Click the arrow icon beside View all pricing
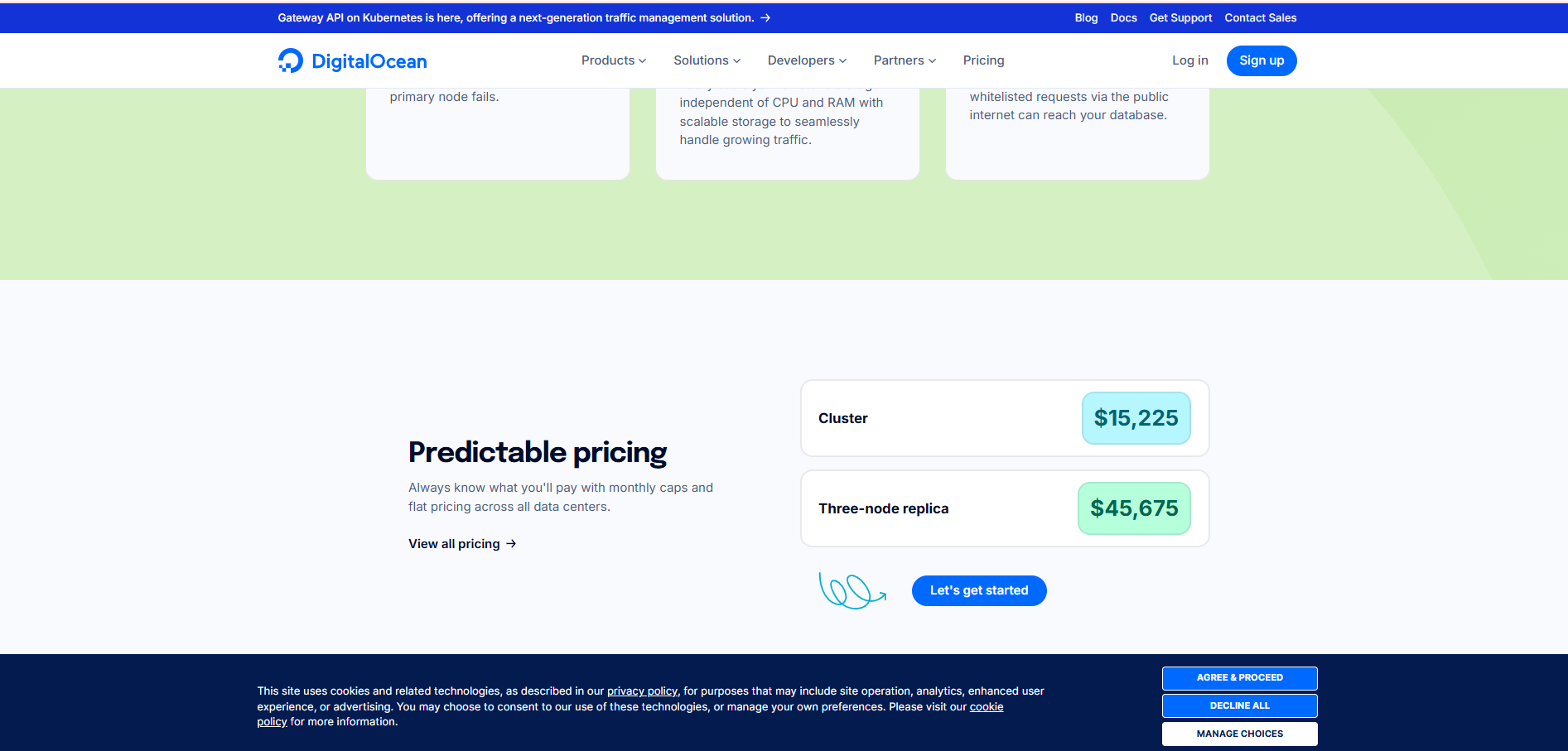1568x751 pixels. pos(511,544)
